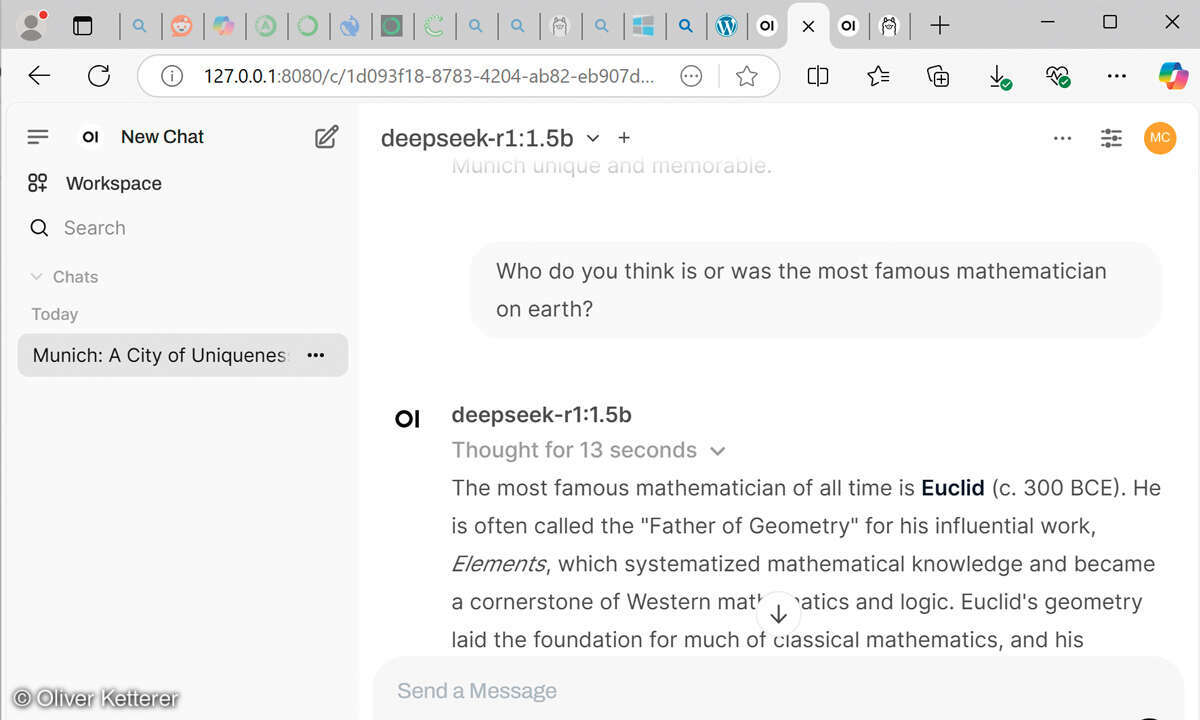
Task: Click the OI model avatar beside response
Action: 408,419
